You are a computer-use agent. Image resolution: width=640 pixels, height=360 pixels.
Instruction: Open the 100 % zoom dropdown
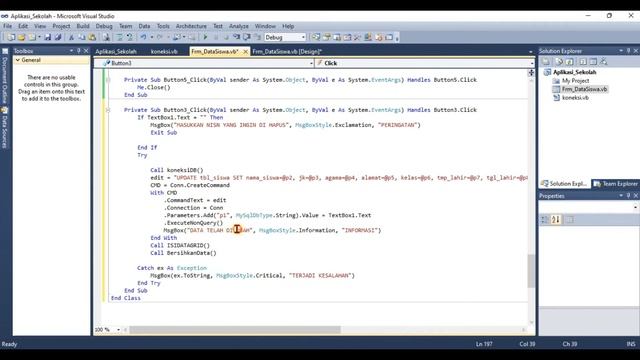[118, 329]
